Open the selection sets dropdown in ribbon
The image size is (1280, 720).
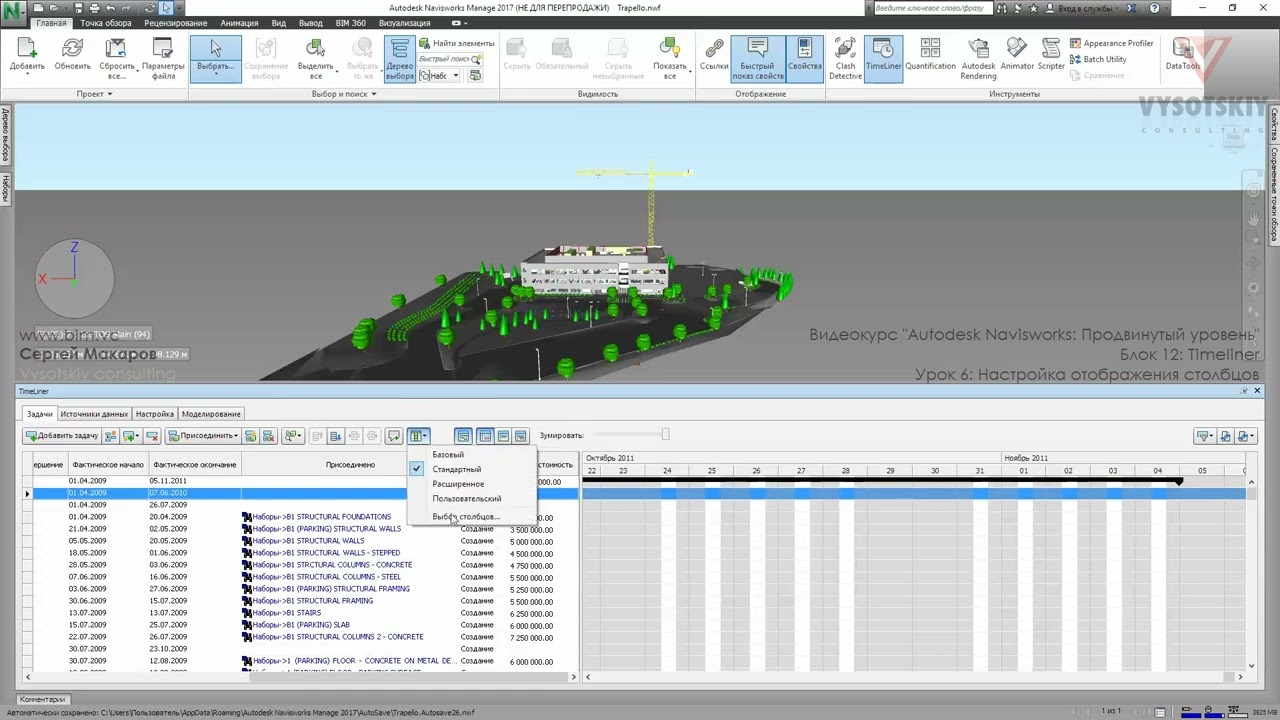point(440,76)
